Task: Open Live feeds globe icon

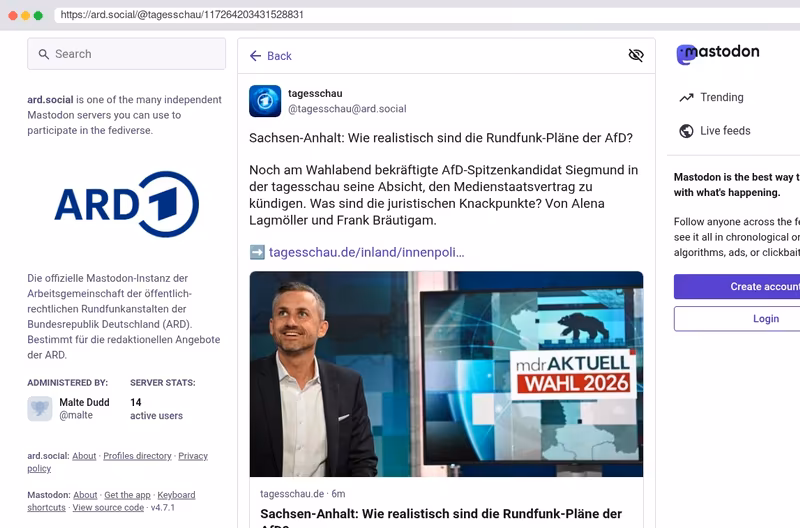Action: [686, 131]
